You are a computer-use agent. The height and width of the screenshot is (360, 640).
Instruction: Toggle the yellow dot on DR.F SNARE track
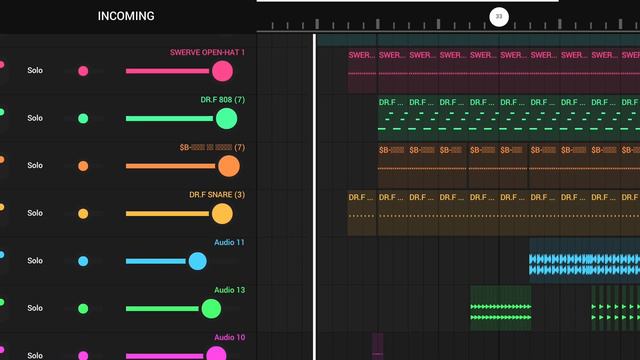tap(83, 213)
